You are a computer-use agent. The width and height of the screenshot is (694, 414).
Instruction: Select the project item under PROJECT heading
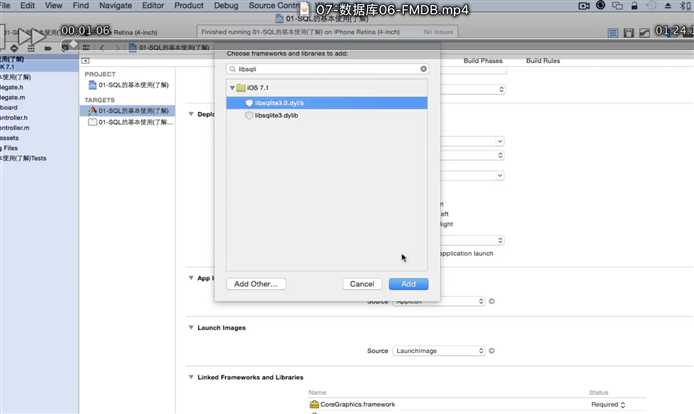point(128,85)
